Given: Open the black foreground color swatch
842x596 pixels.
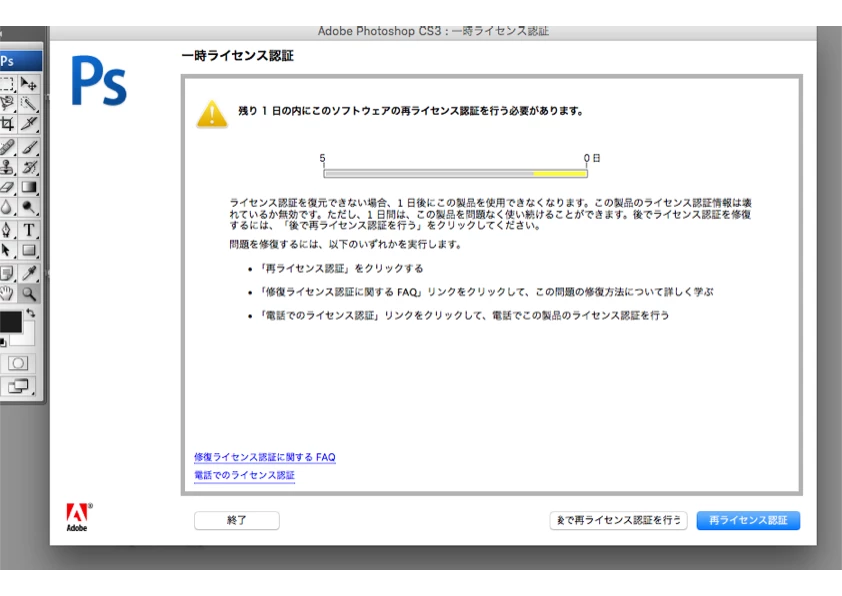Looking at the screenshot, I should (x=10, y=322).
